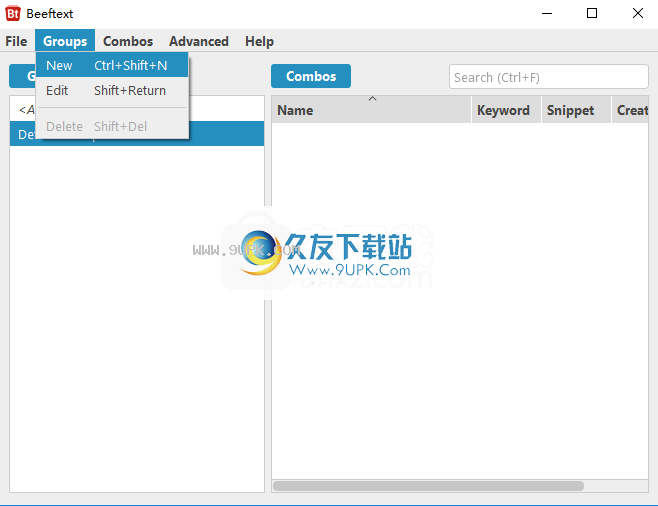Focus the Search (Ctrl+F) field

pyautogui.click(x=548, y=77)
